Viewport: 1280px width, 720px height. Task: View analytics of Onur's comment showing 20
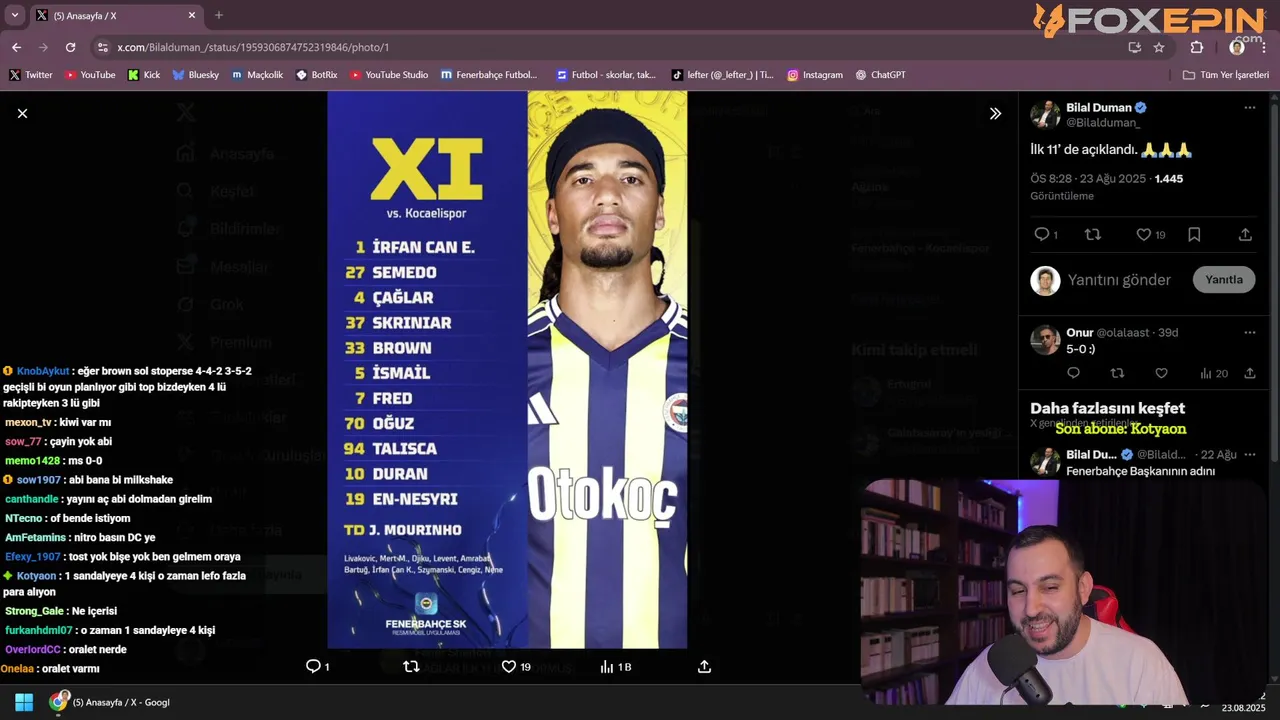point(1213,374)
